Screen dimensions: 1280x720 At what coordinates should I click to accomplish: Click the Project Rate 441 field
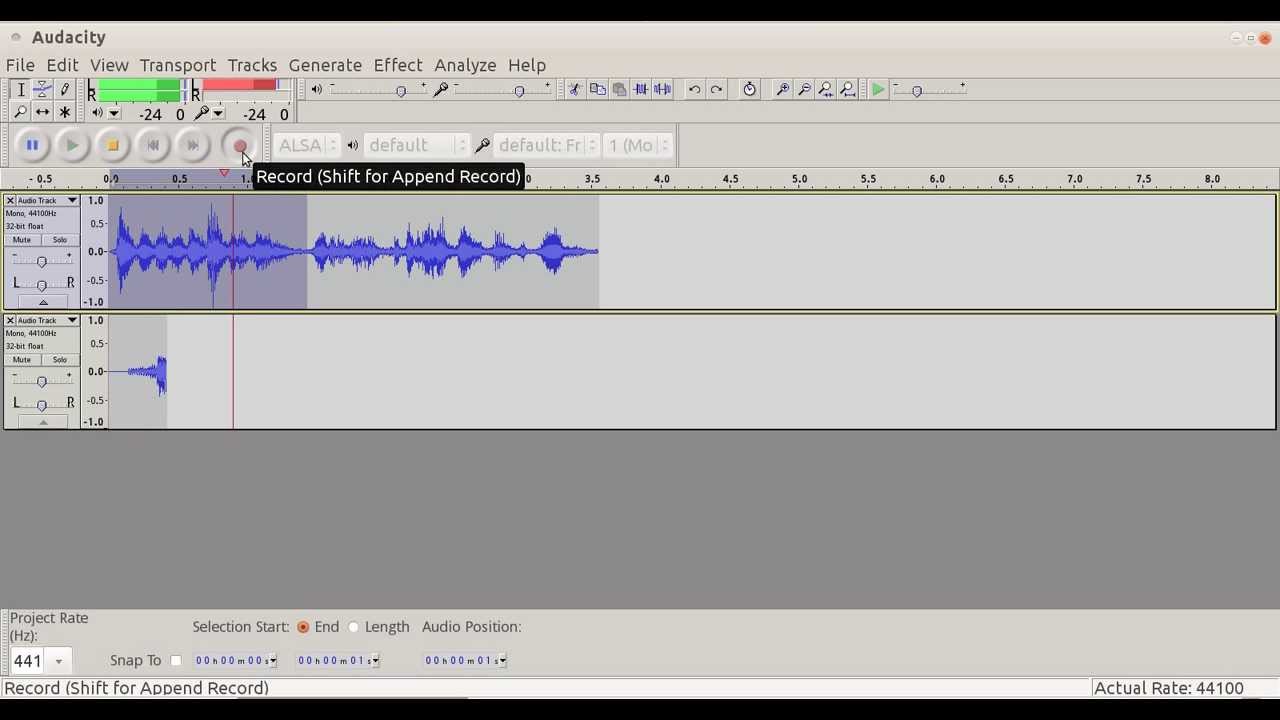27,661
